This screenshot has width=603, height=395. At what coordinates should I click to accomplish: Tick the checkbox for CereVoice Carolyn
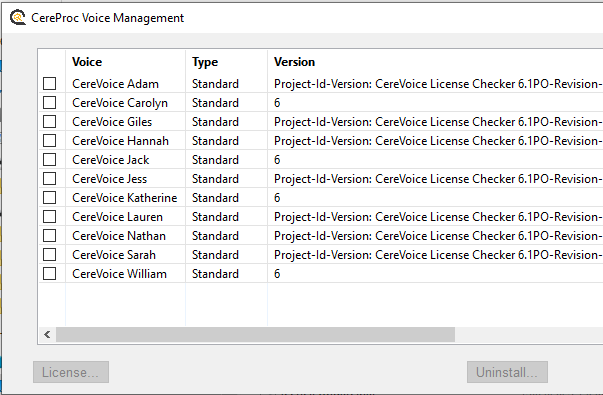tap(50, 103)
